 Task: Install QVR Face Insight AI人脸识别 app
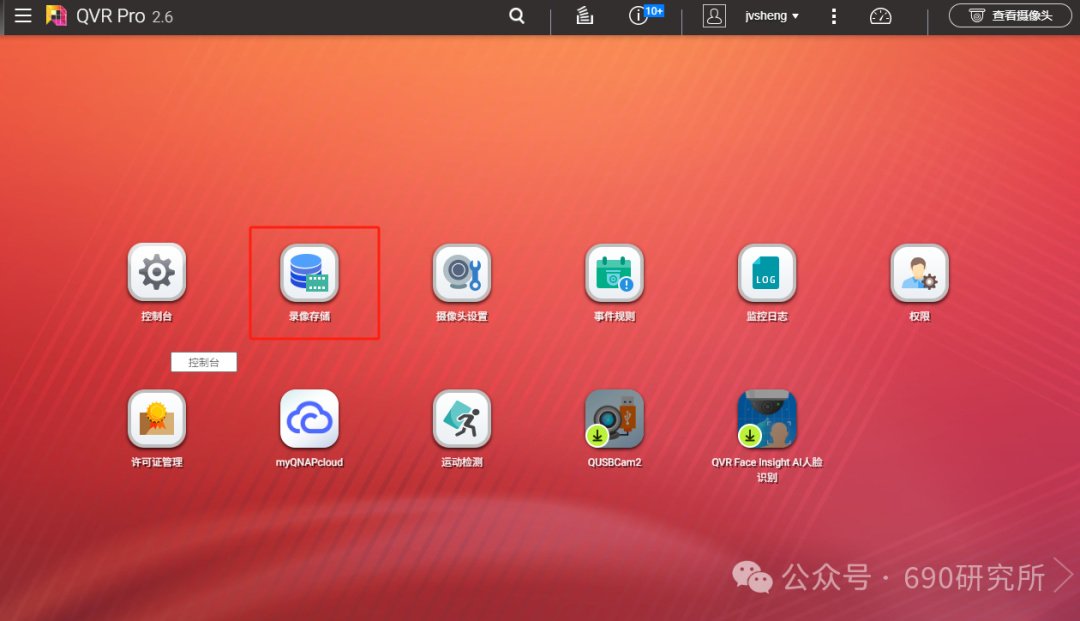pyautogui.click(x=767, y=419)
